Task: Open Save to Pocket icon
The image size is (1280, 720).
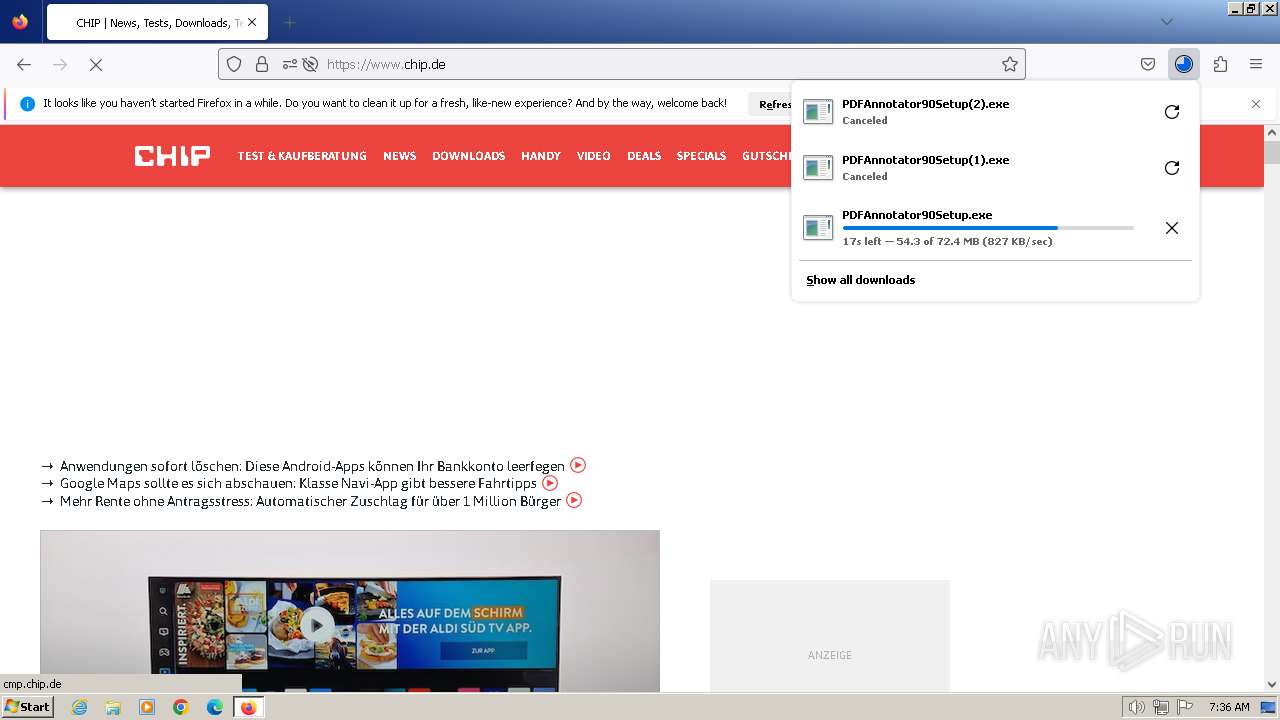Action: pos(1148,64)
